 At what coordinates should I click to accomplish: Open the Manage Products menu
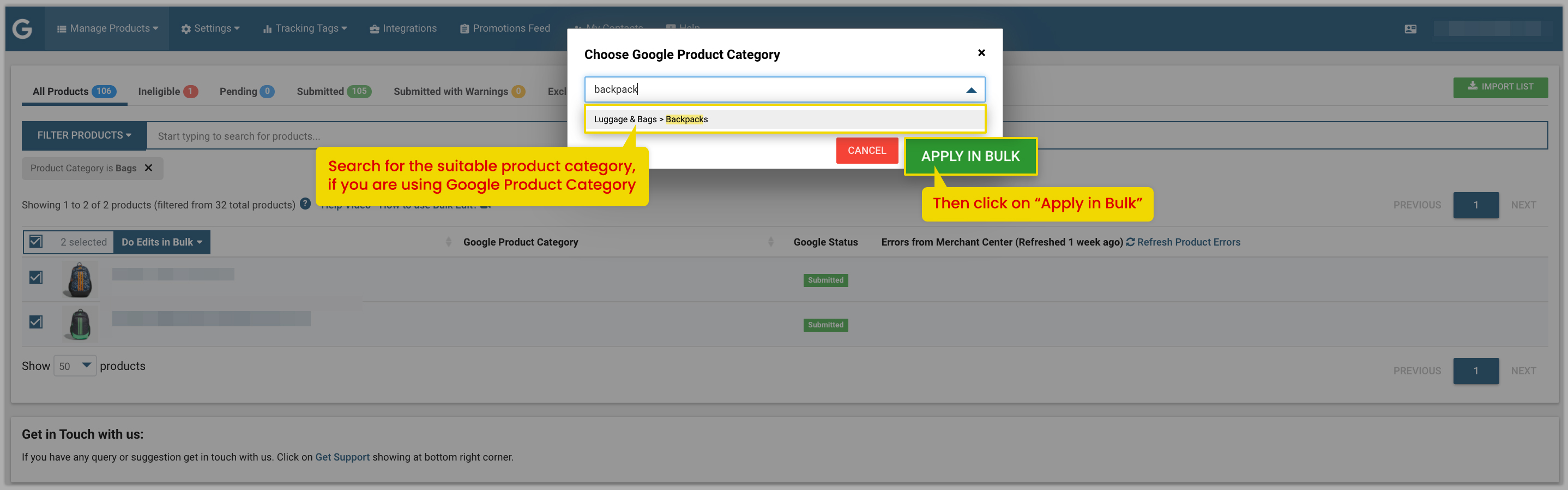[107, 28]
